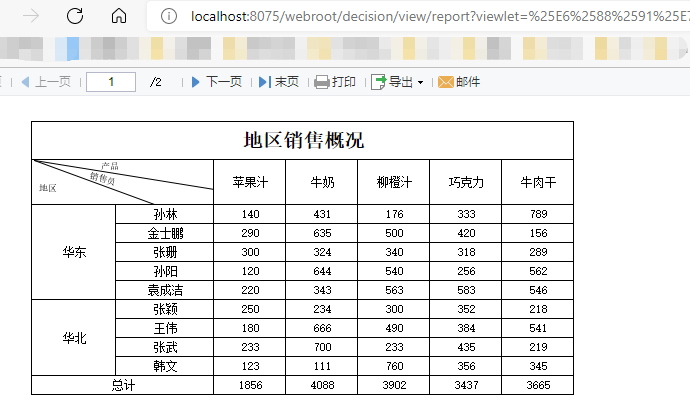Viewport: 690px width, 412px height.
Task: Click value 644 in 孙阳 row
Action: click(x=322, y=271)
